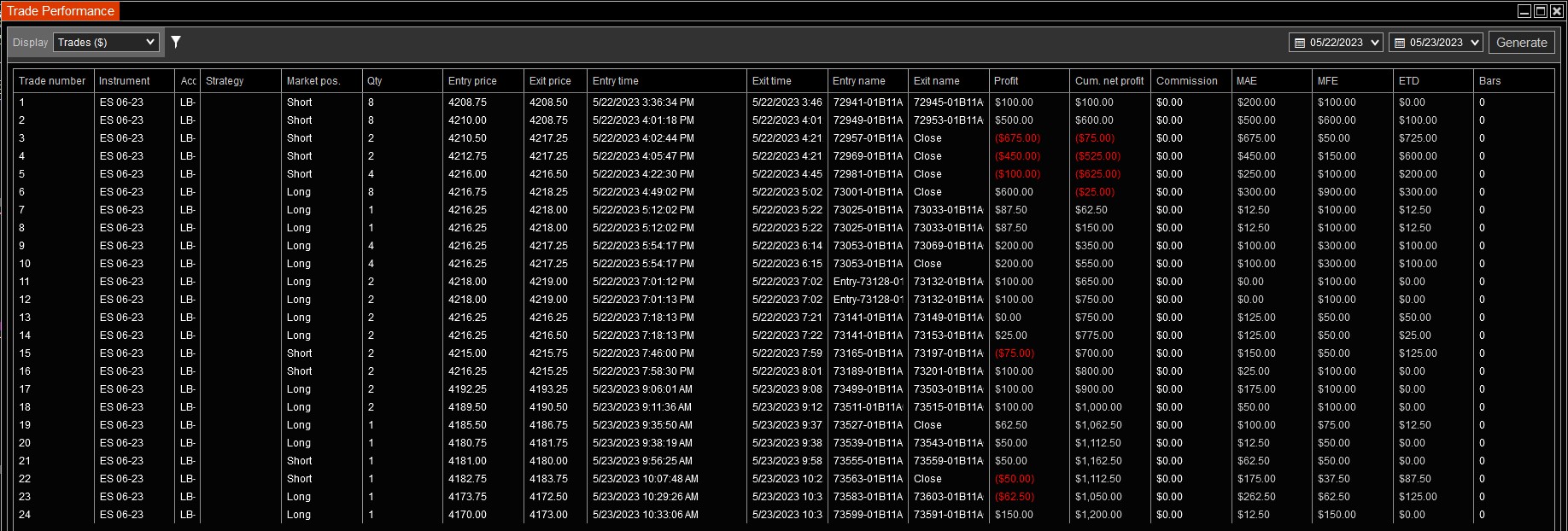Select entry time 5/22/2023 4:01:18 PM
The height and width of the screenshot is (531, 1568).
643,120
